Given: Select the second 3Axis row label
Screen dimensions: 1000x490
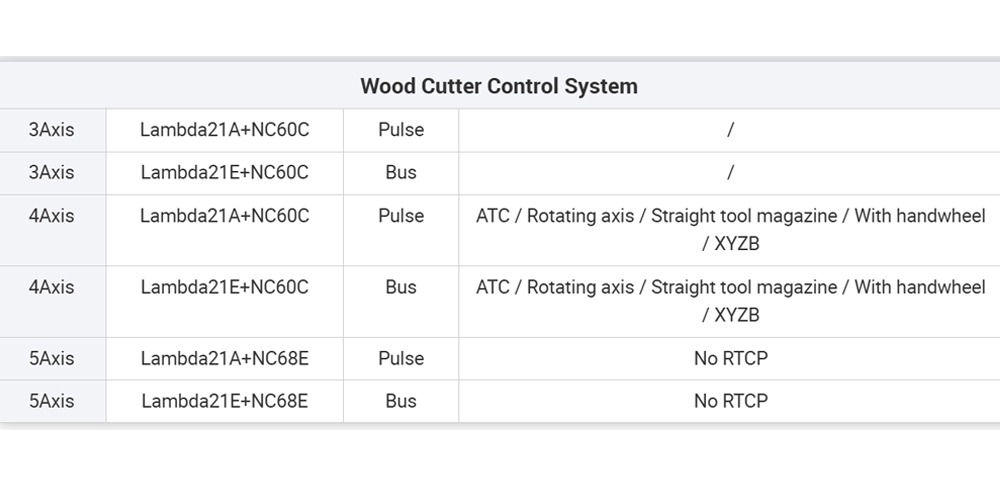Looking at the screenshot, I should [x=52, y=172].
